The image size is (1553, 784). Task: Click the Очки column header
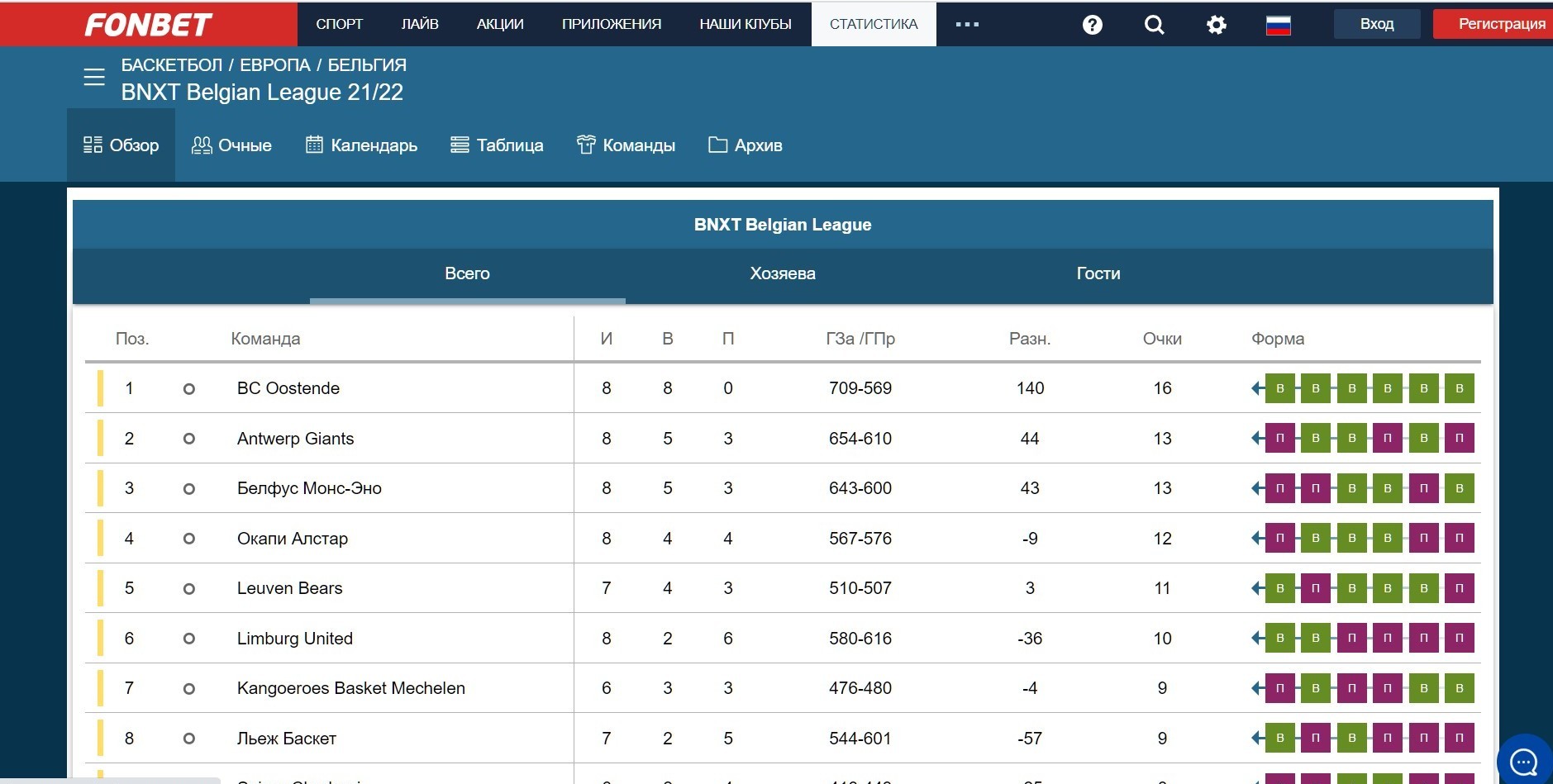pos(1162,339)
